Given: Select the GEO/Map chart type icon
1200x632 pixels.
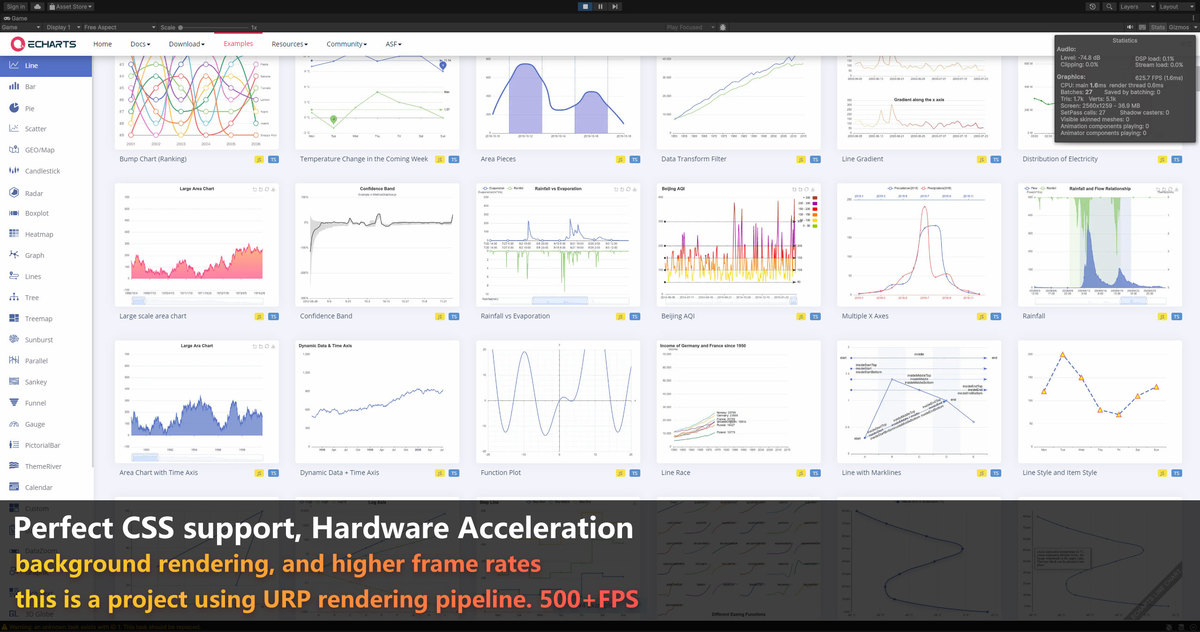Looking at the screenshot, I should click(x=13, y=150).
